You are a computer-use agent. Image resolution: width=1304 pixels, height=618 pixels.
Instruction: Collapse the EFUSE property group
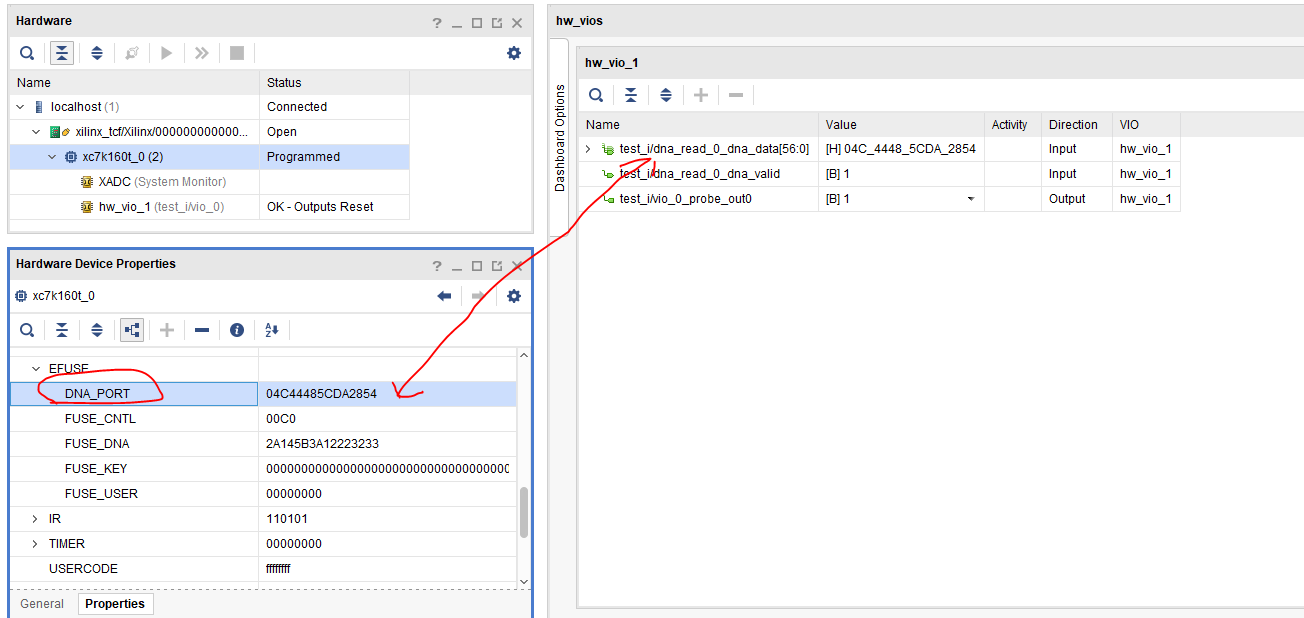tap(36, 369)
